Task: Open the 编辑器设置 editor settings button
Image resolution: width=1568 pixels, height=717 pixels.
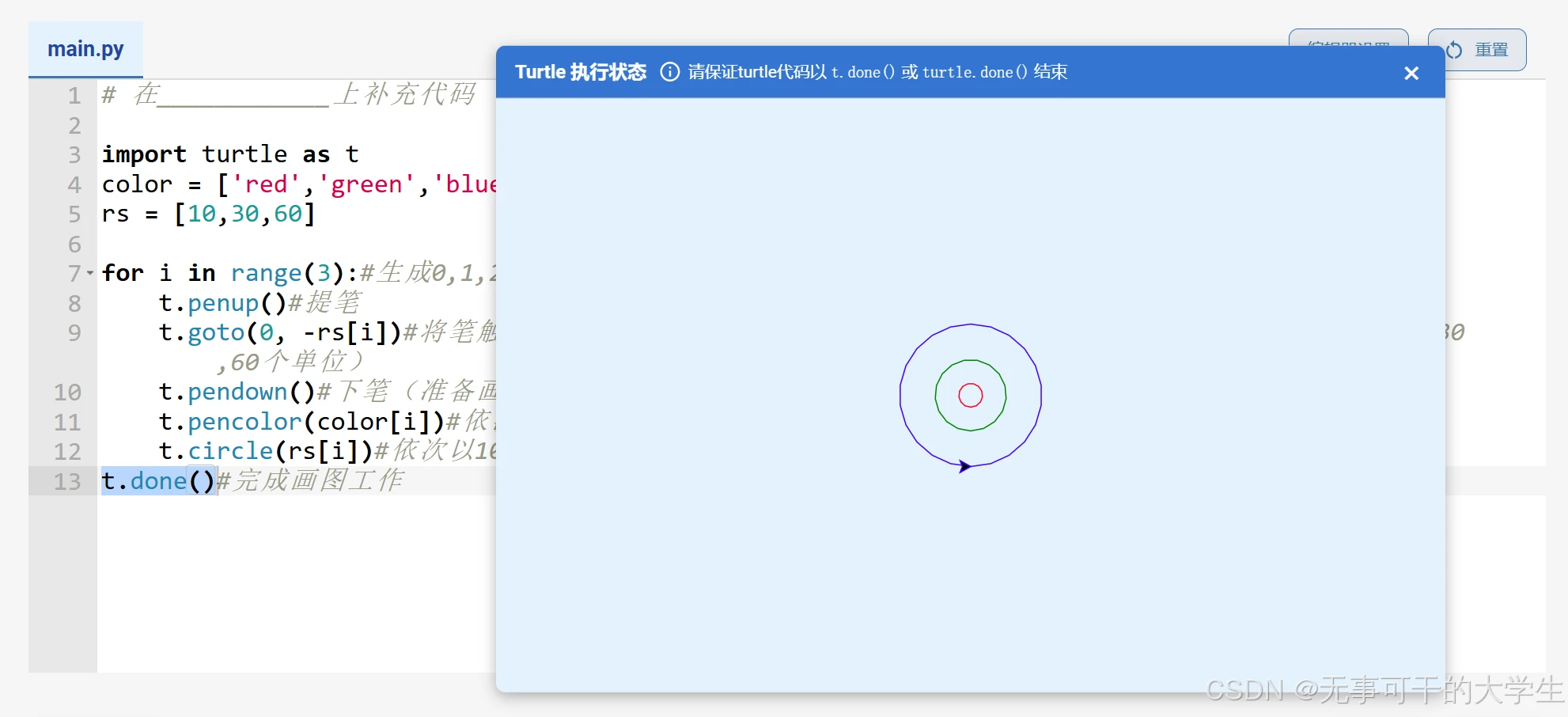Action: [1348, 44]
